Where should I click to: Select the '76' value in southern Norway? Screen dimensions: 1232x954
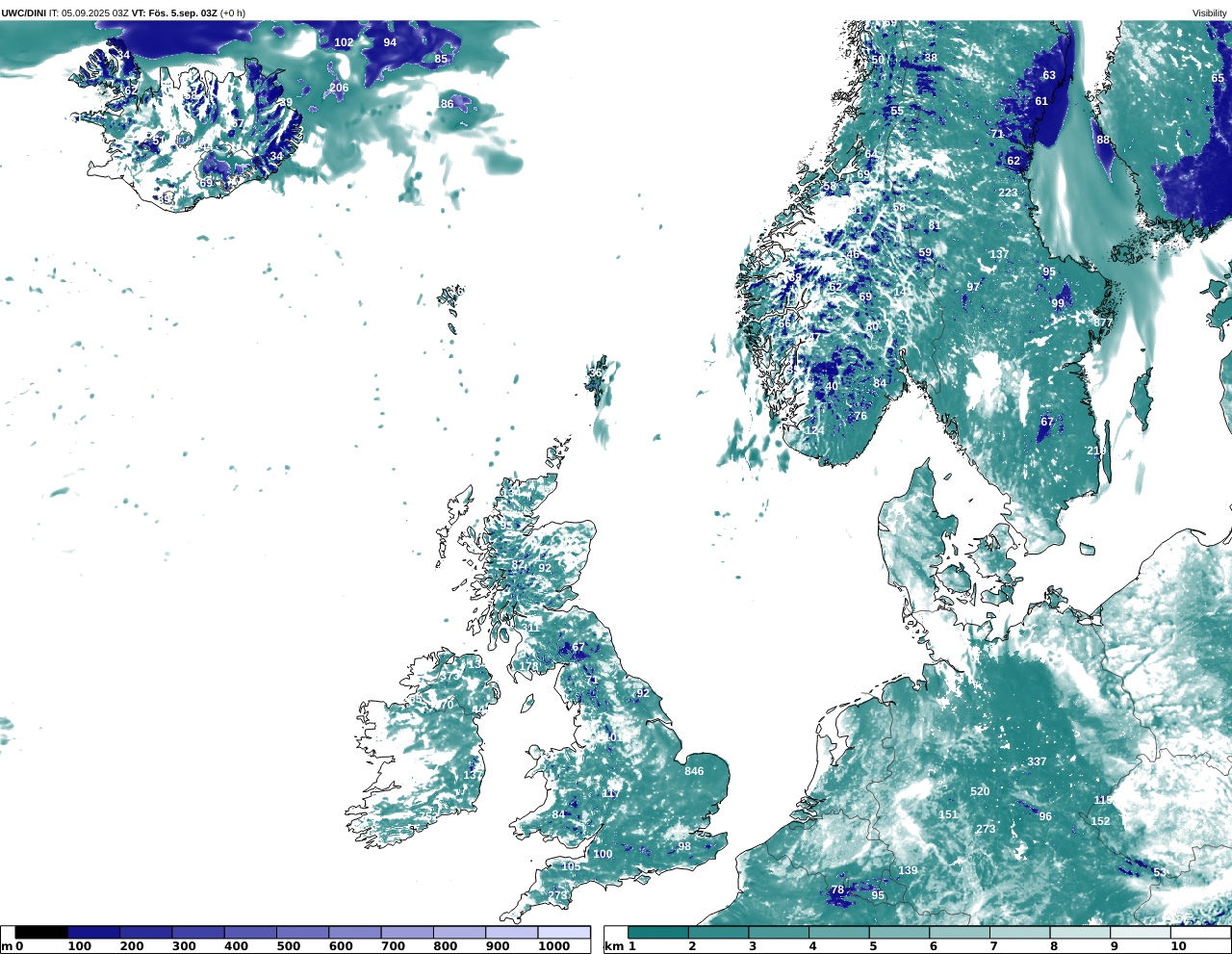click(860, 416)
